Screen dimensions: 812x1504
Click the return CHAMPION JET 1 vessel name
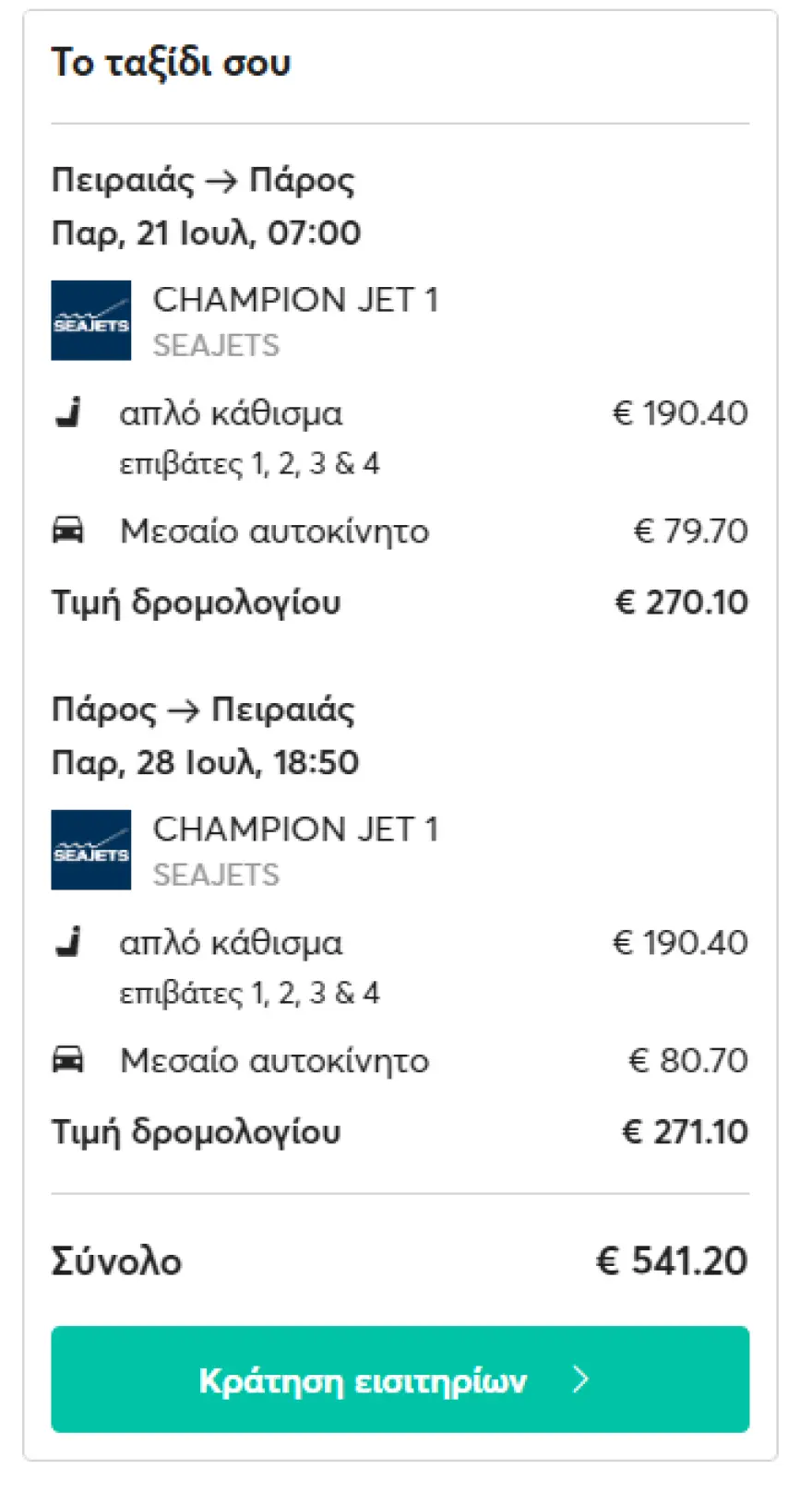pyautogui.click(x=295, y=830)
